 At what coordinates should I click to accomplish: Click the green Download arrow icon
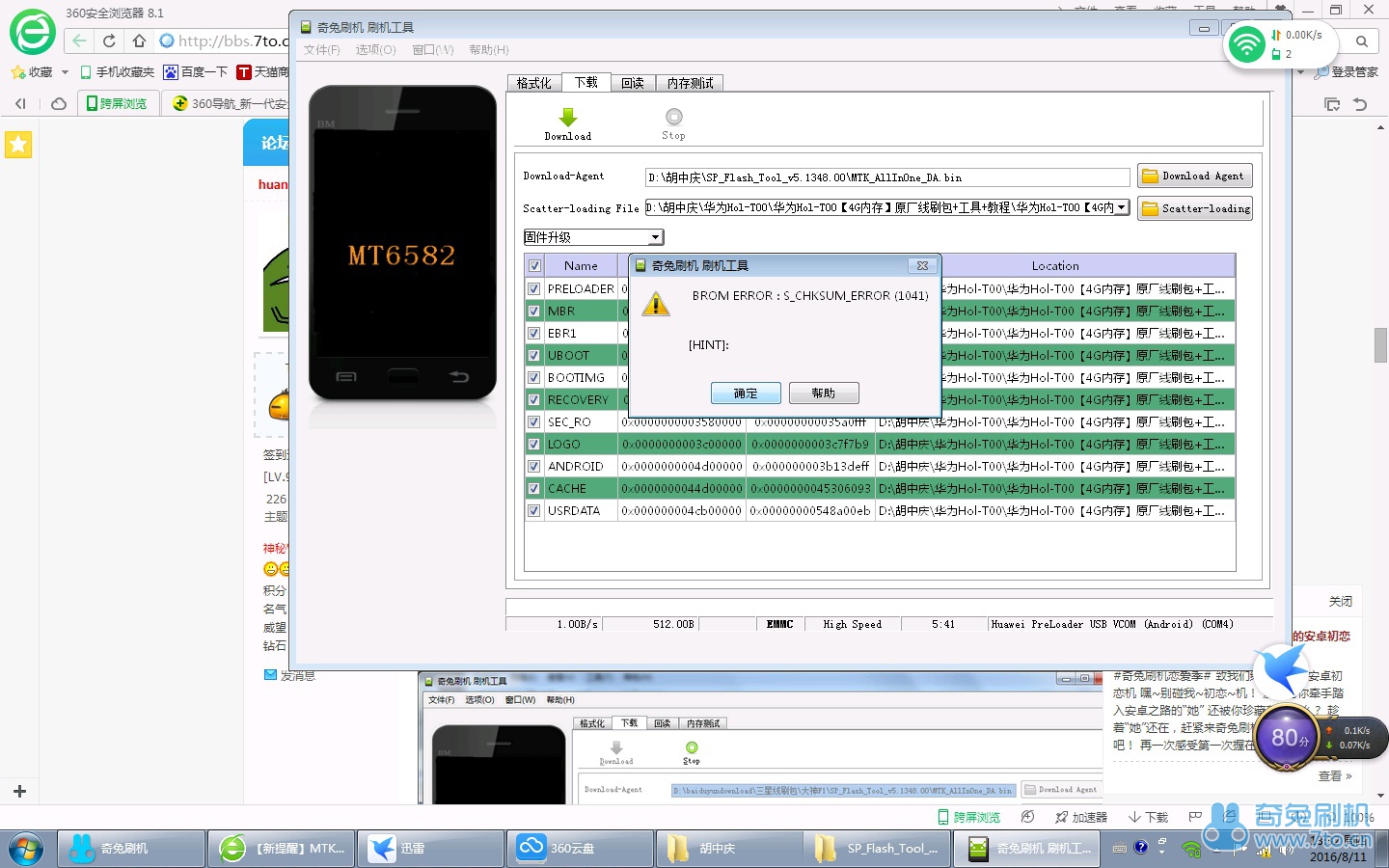(x=567, y=118)
